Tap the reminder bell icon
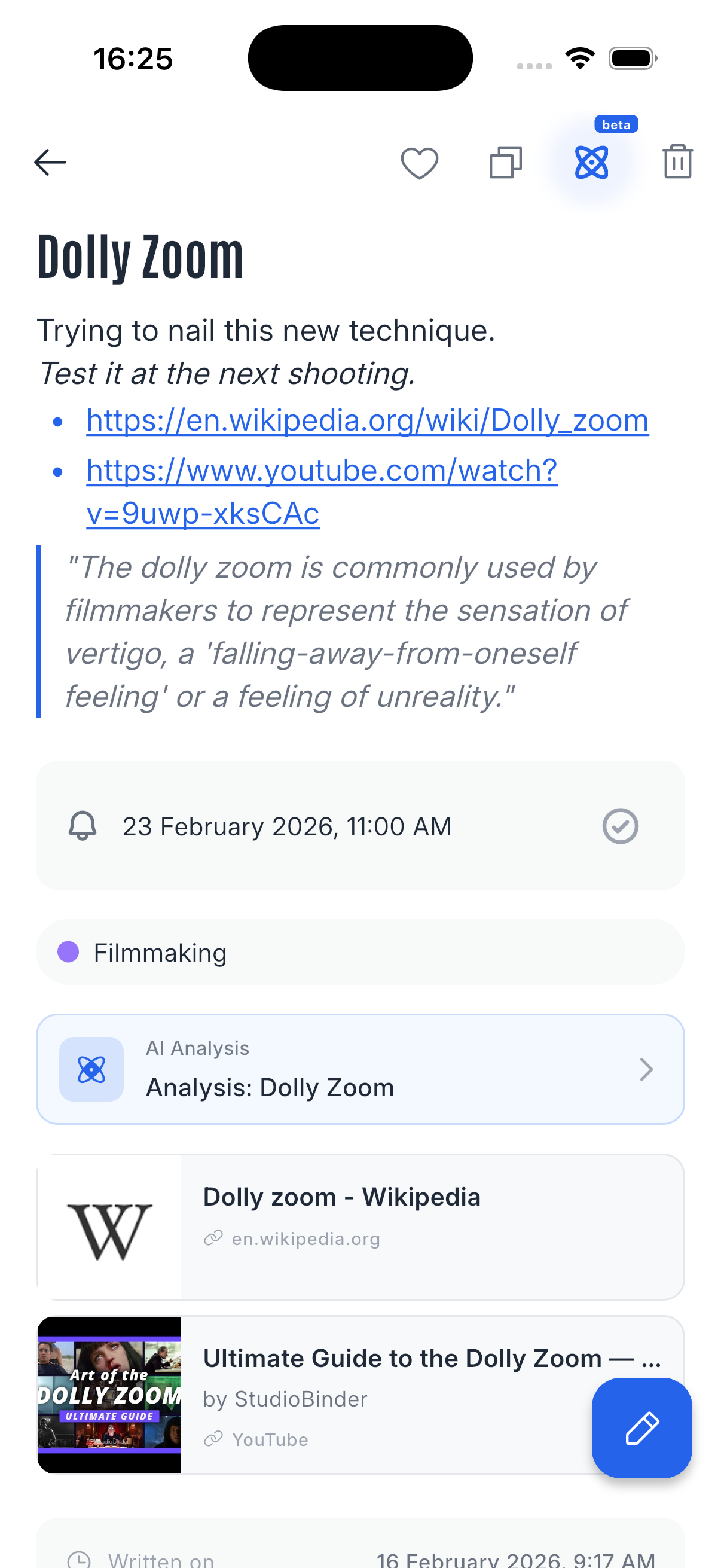The width and height of the screenshot is (721, 1568). pos(83,826)
